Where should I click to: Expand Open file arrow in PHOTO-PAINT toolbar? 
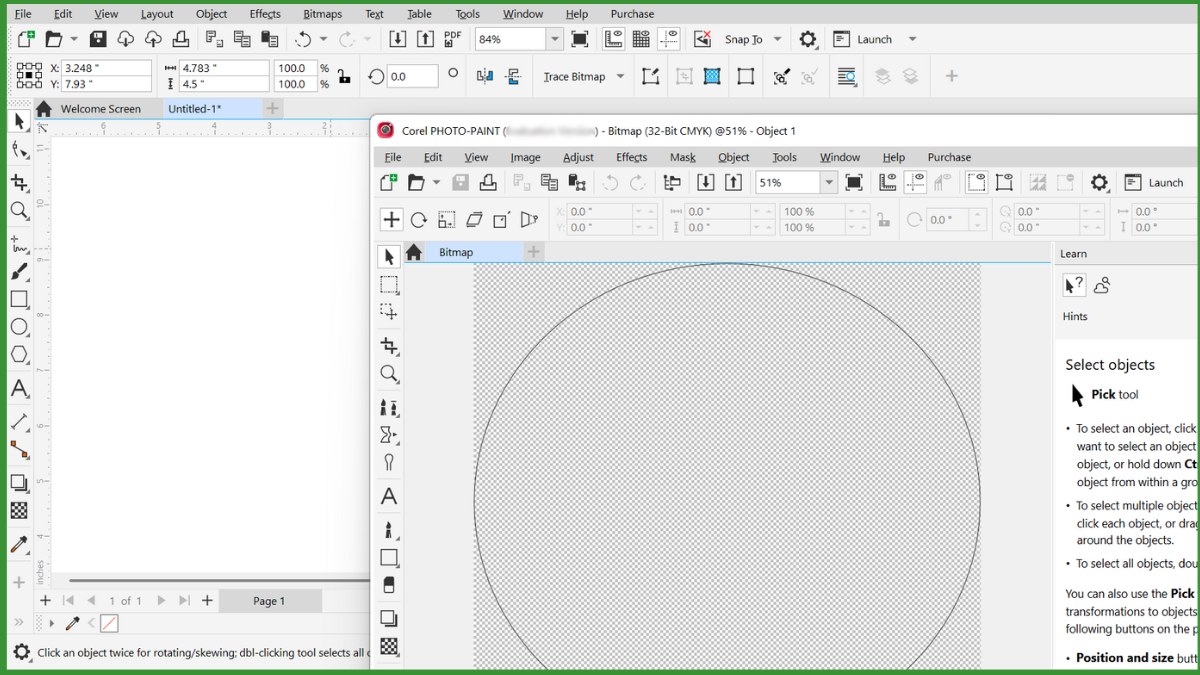[436, 183]
